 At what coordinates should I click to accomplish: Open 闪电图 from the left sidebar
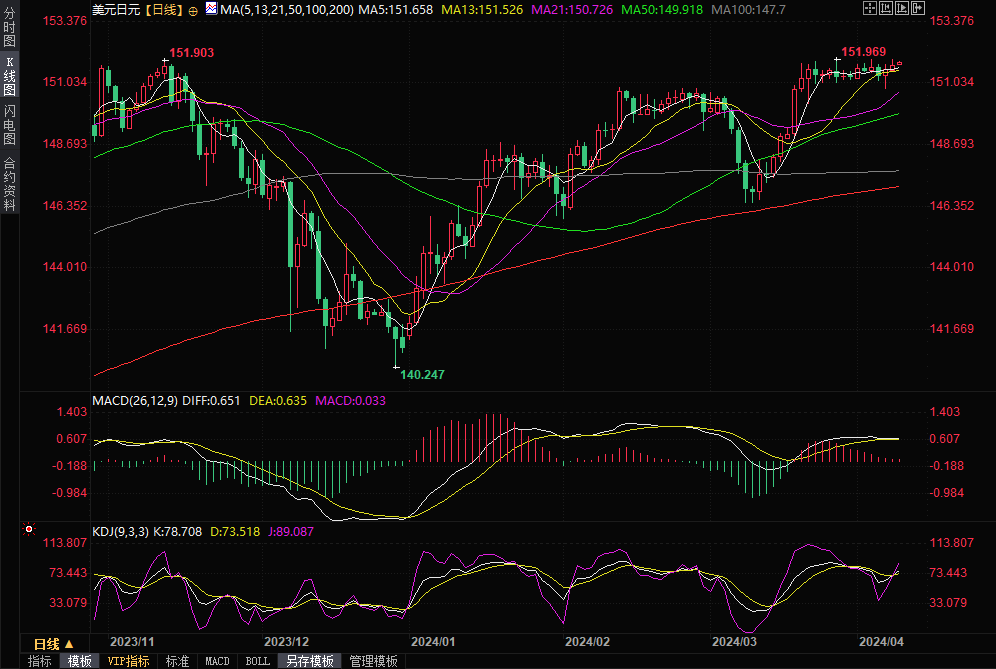9,123
